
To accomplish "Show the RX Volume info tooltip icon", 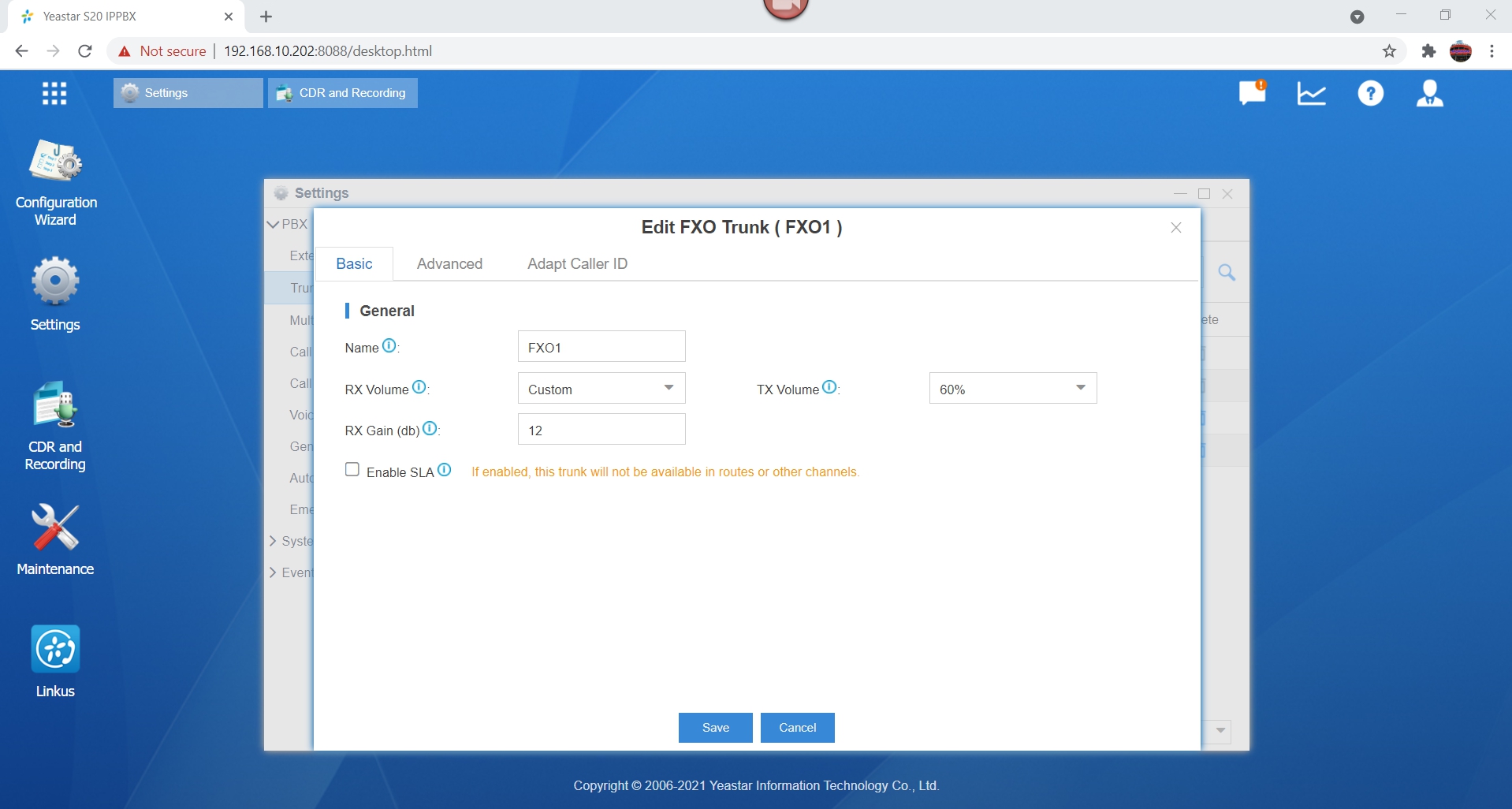I will coord(419,387).
